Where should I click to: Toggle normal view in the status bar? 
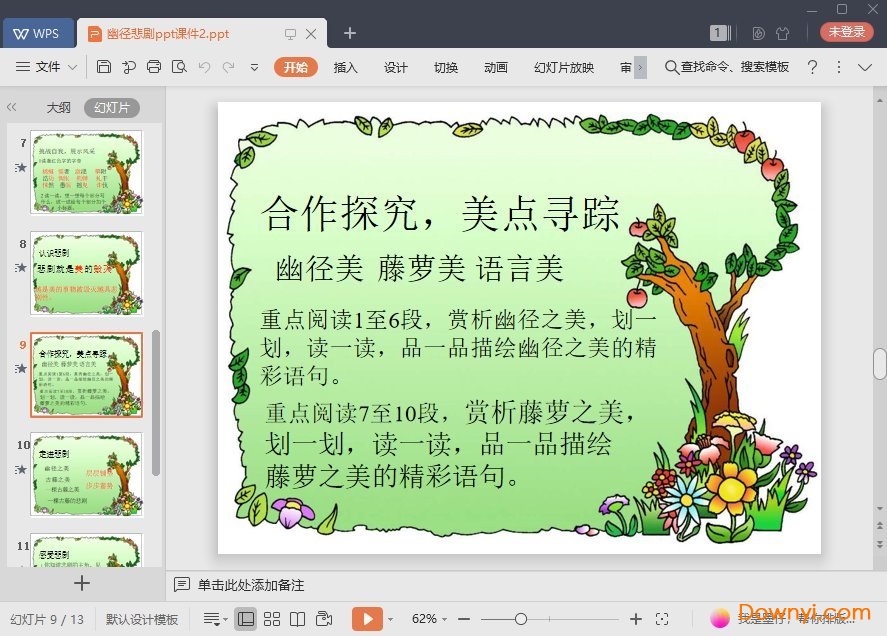246,619
